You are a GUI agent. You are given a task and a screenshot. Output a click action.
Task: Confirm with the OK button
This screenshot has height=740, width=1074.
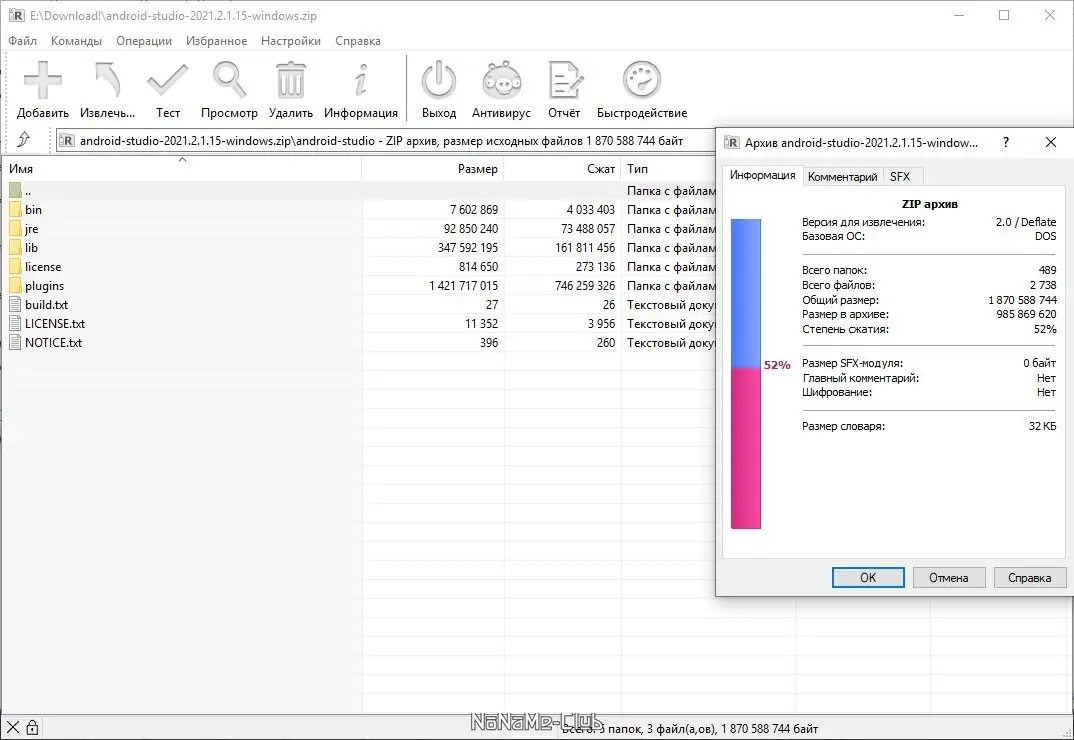tap(868, 578)
